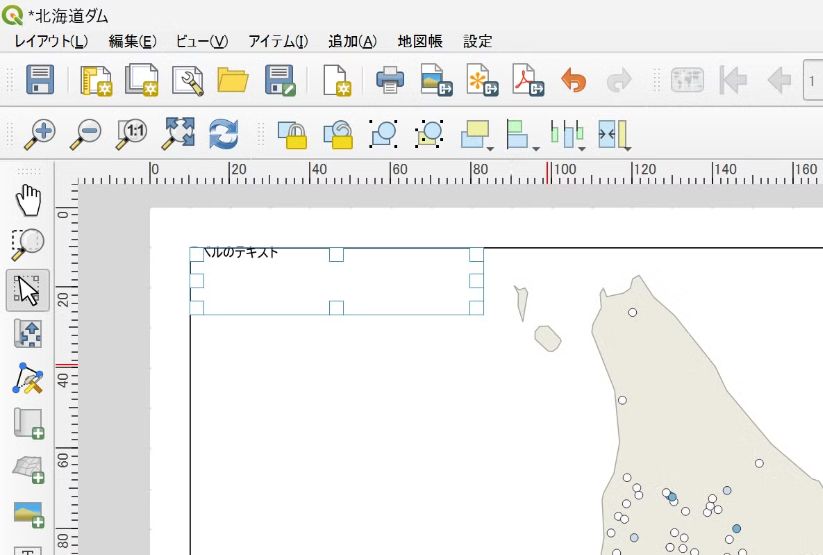Undo the last action
This screenshot has height=555, width=823.
tap(574, 80)
